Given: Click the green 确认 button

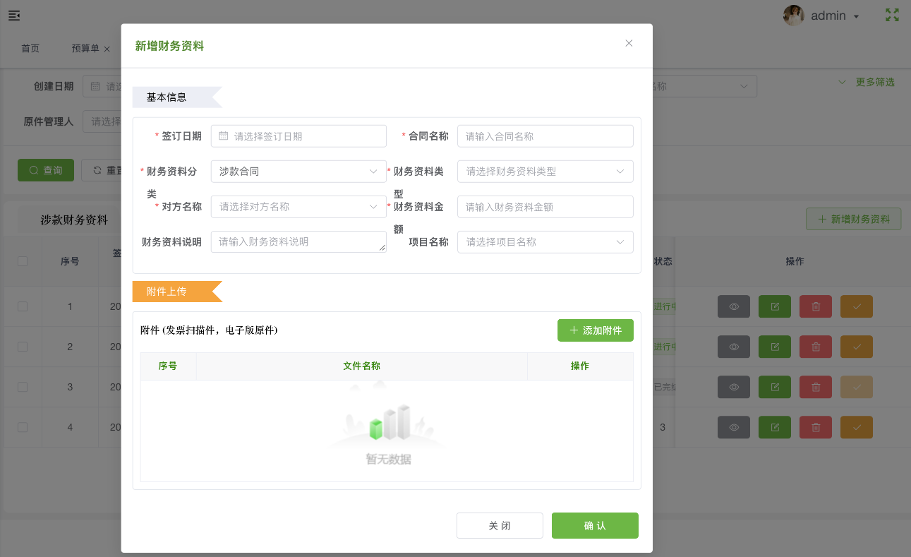Looking at the screenshot, I should pos(595,526).
